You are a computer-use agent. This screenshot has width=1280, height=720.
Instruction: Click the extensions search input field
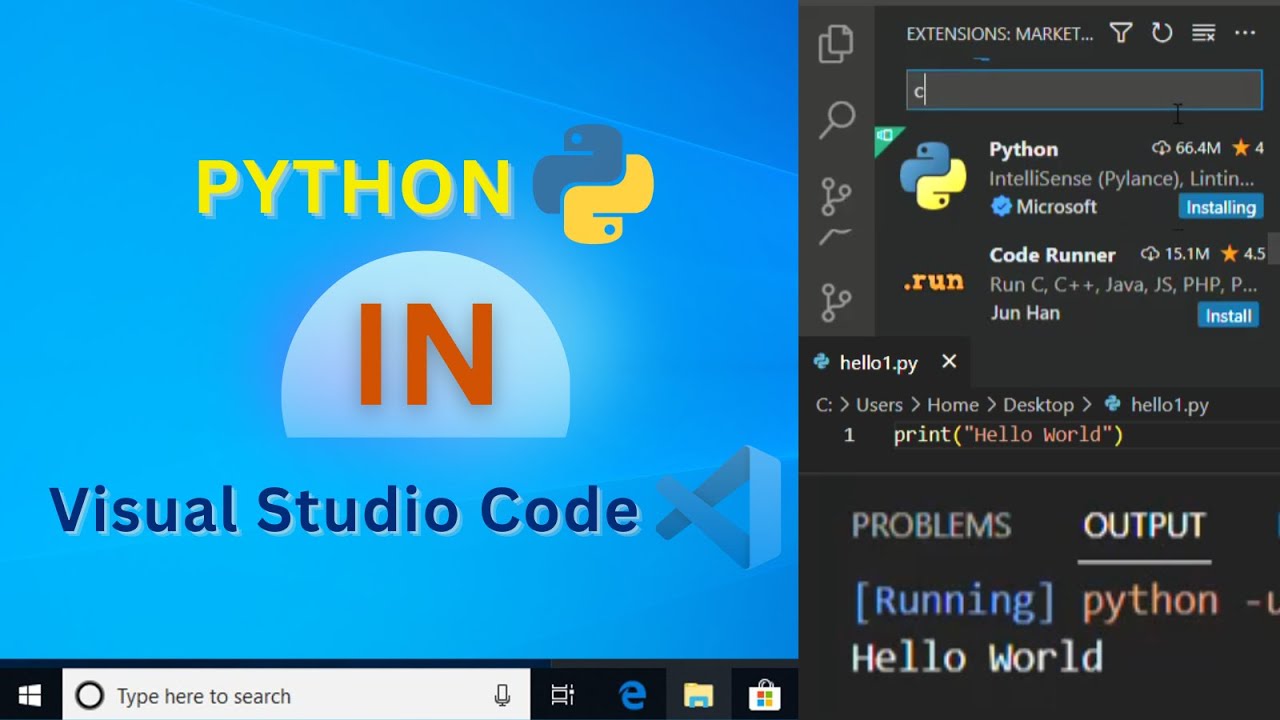point(1084,90)
